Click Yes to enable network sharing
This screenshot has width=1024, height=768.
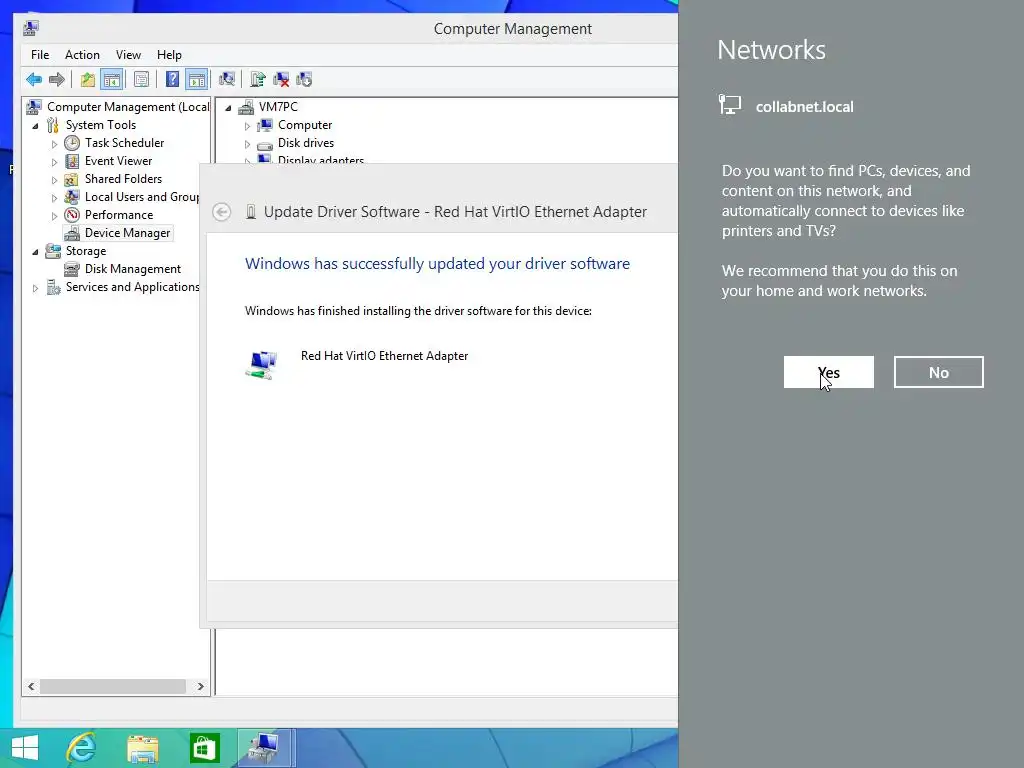coord(829,372)
